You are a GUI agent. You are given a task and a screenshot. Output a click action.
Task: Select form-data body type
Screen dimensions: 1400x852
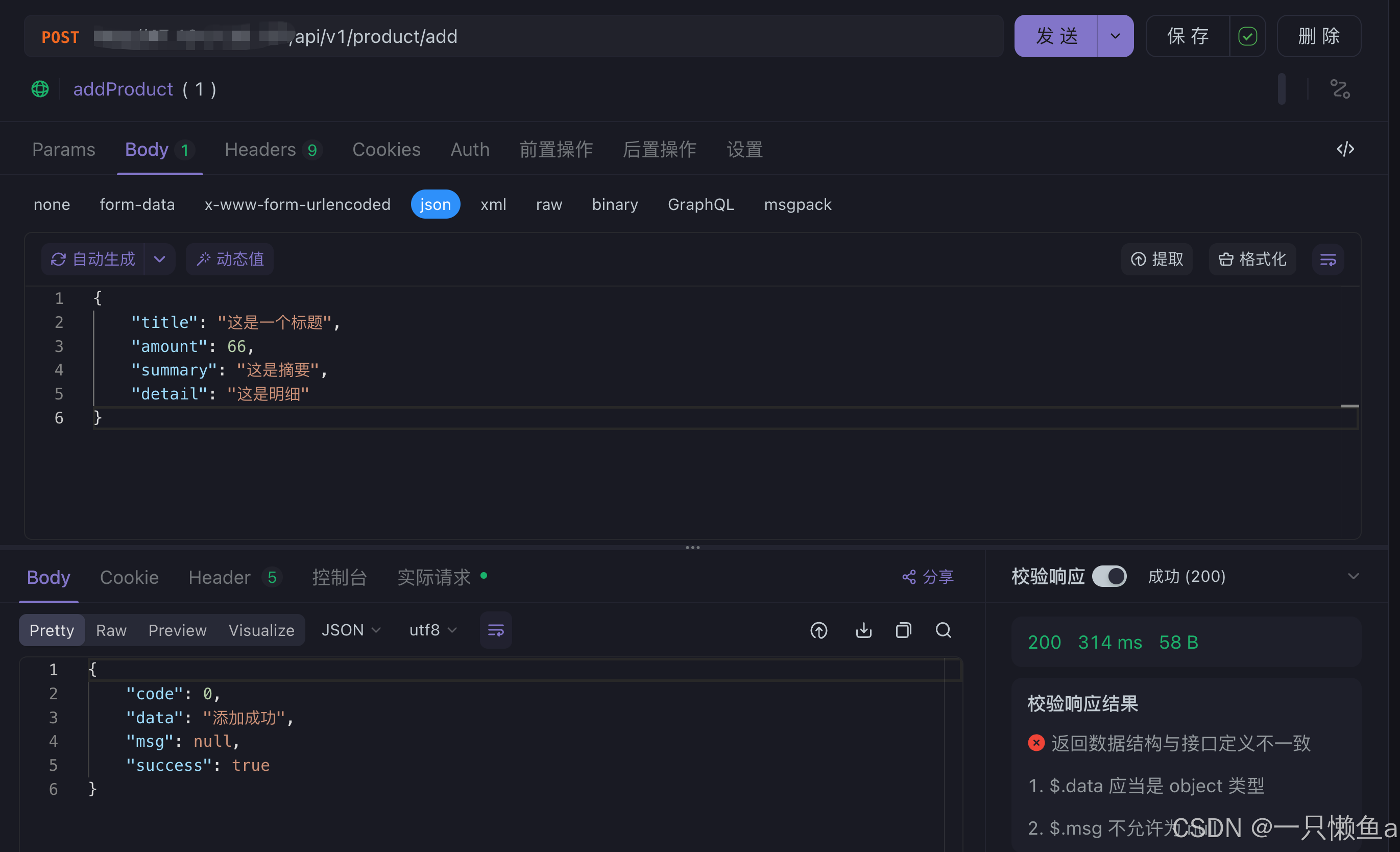pyautogui.click(x=137, y=204)
